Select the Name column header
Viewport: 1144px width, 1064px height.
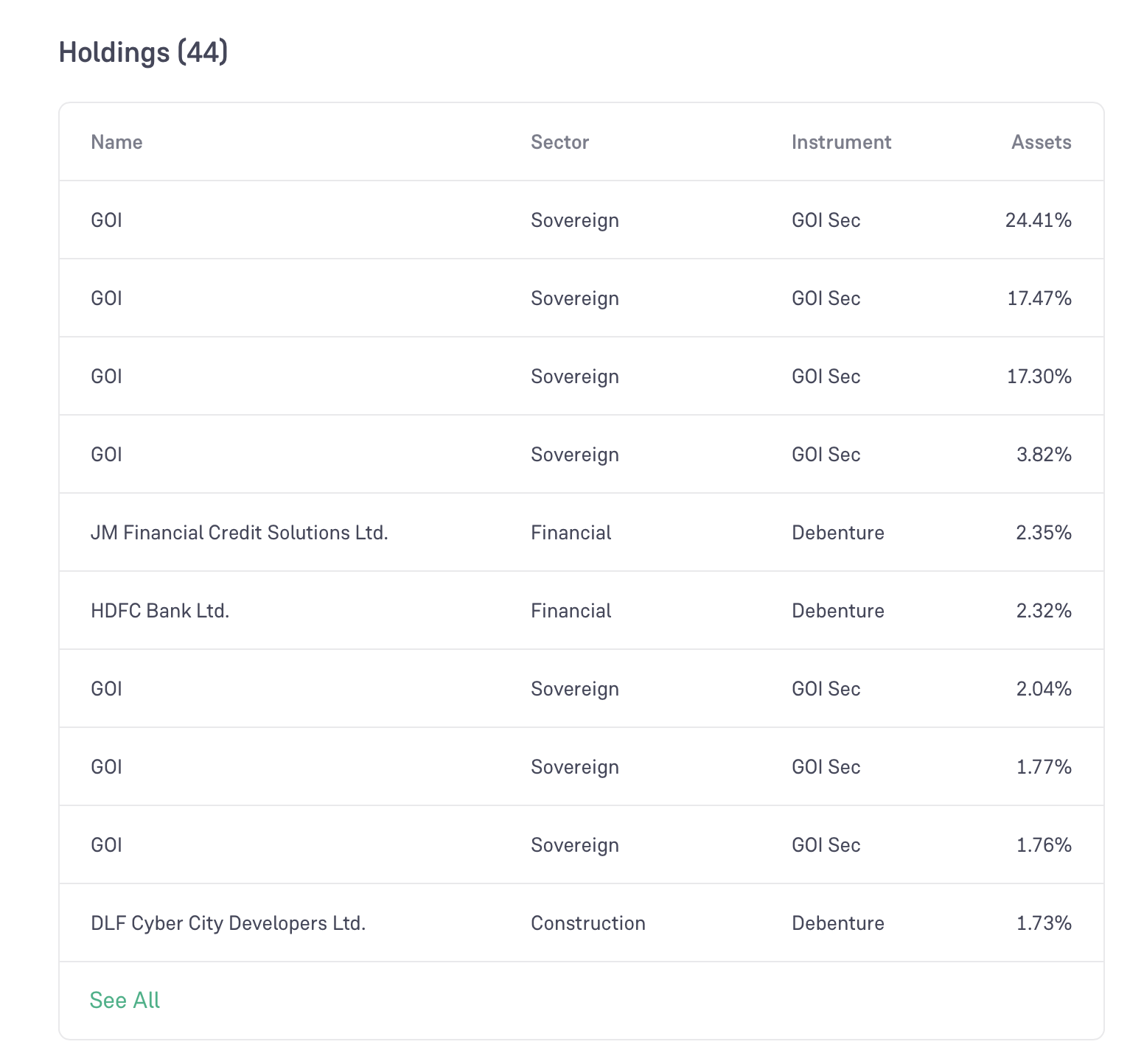tap(116, 142)
